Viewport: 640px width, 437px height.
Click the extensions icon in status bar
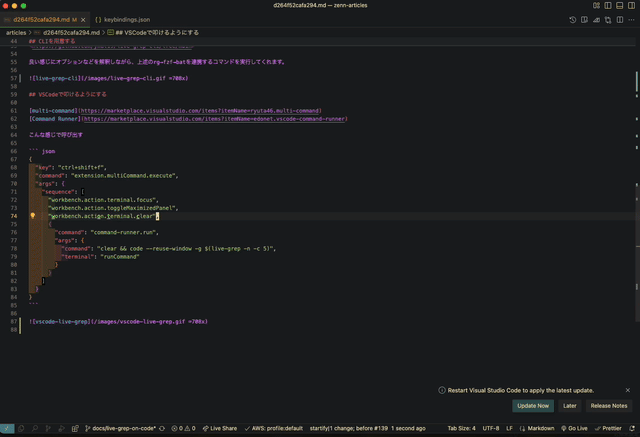pyautogui.click(x=75, y=428)
